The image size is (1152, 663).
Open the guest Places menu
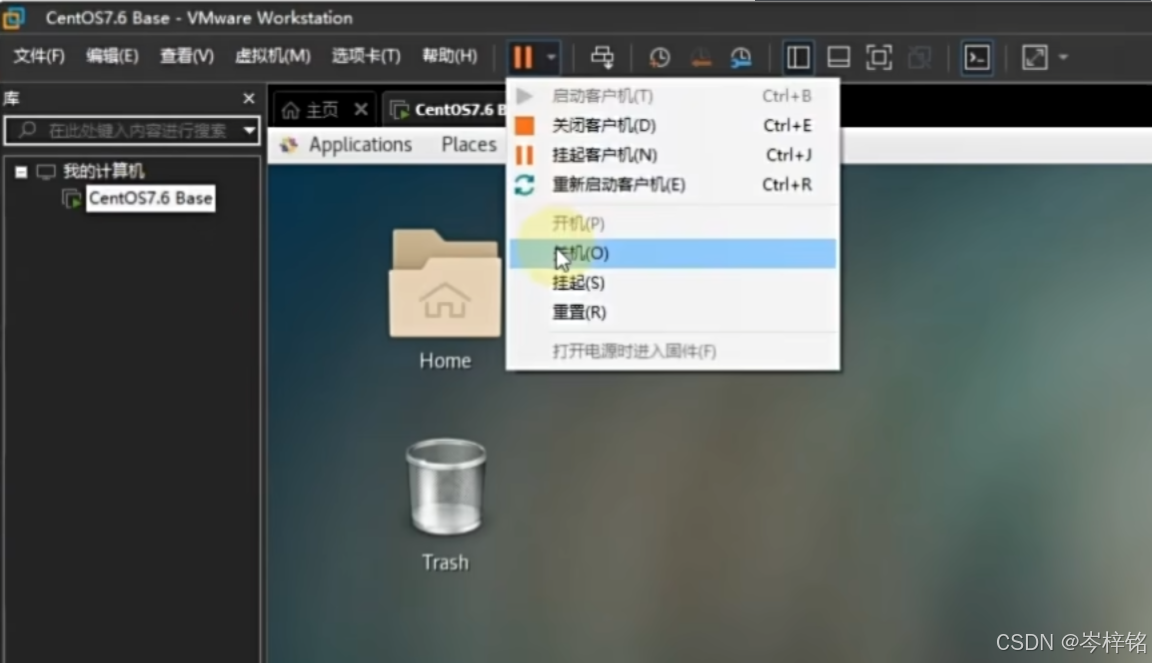(x=469, y=145)
